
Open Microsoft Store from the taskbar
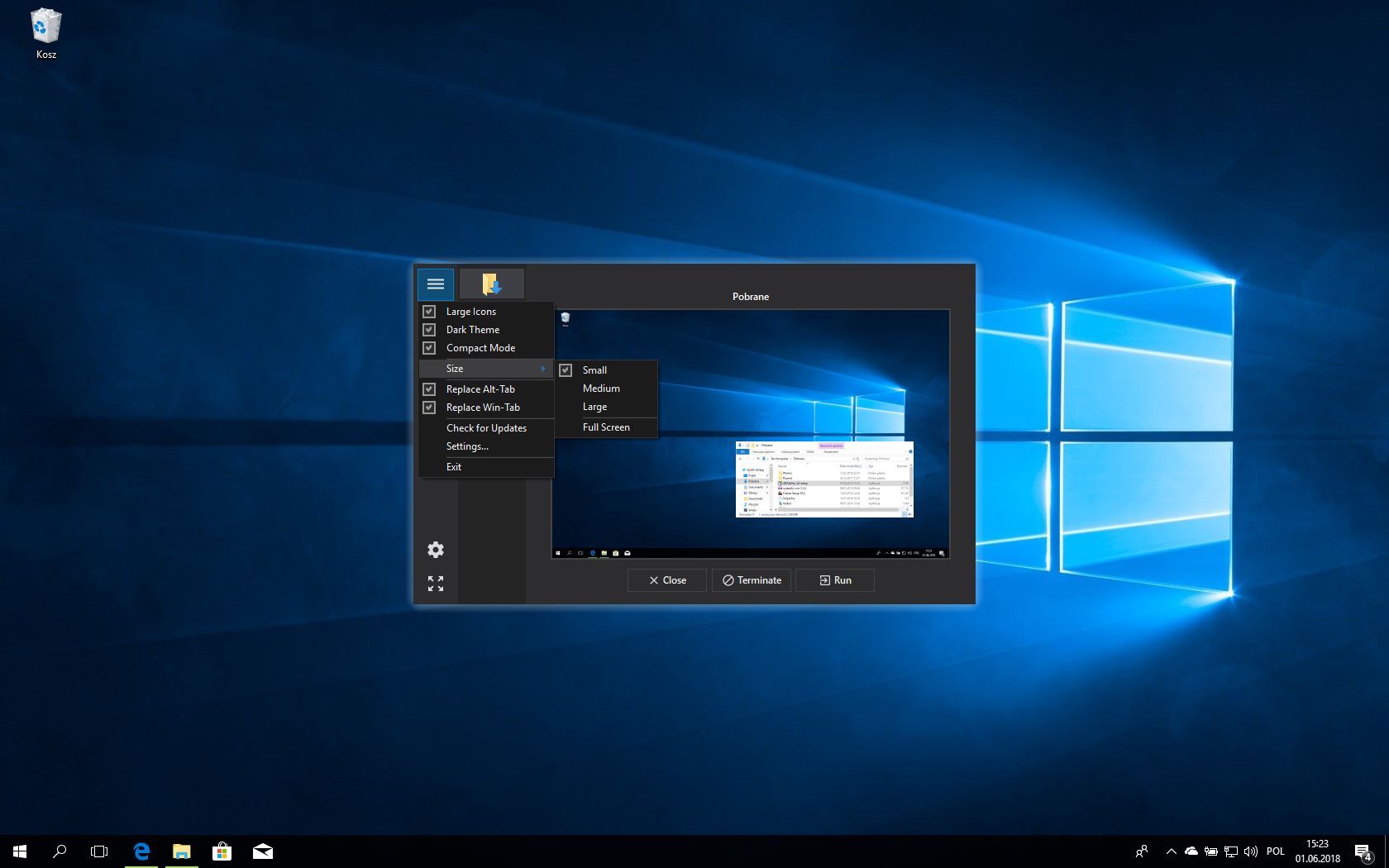pyautogui.click(x=222, y=851)
